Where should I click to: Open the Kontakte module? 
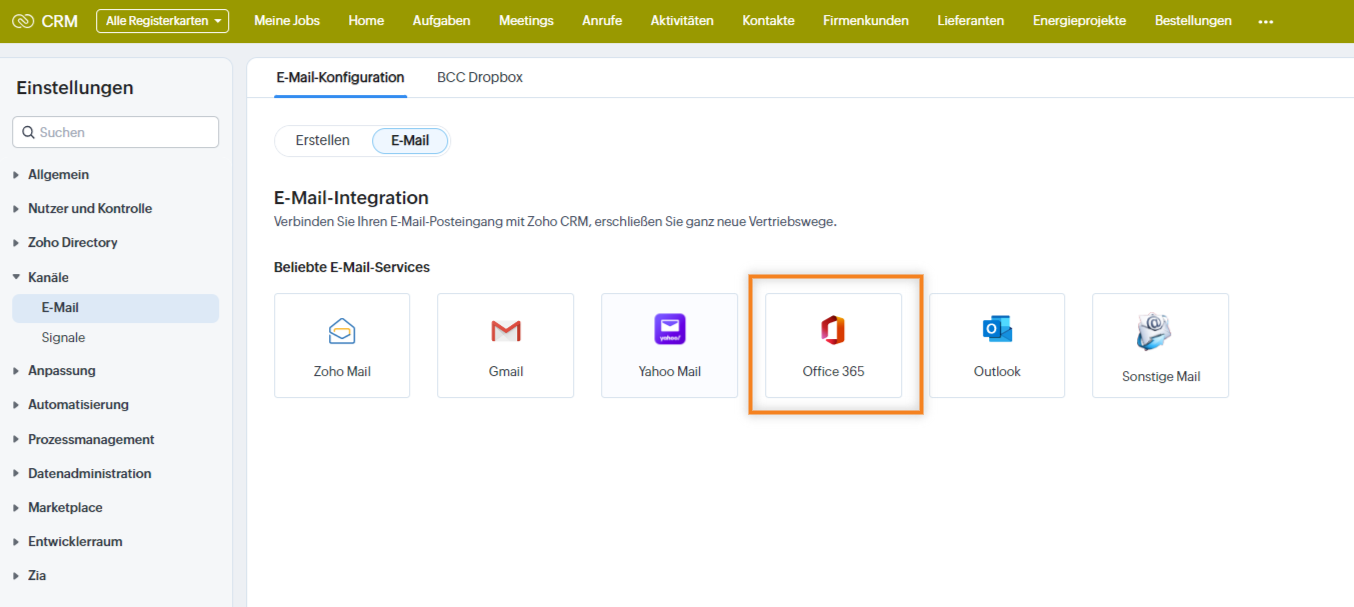tap(768, 21)
